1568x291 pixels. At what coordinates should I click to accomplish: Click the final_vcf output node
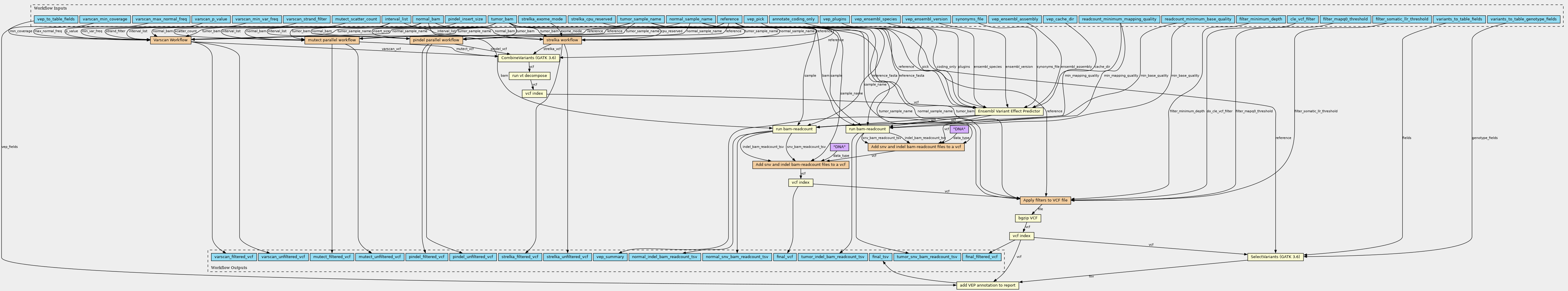tap(785, 257)
